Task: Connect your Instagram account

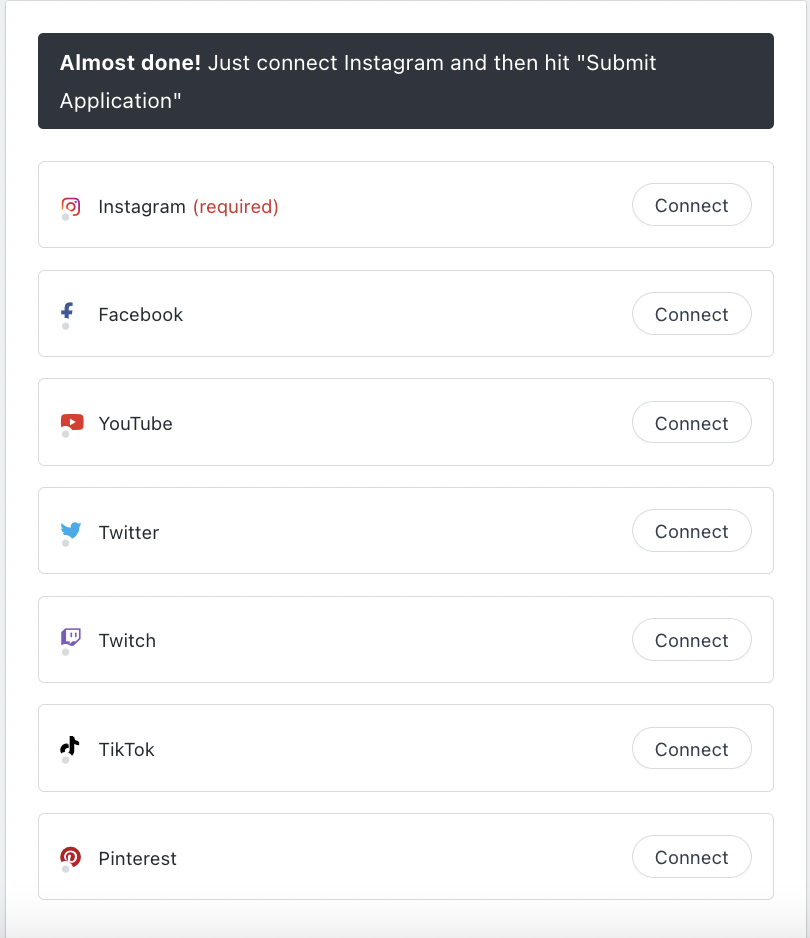Action: 691,205
